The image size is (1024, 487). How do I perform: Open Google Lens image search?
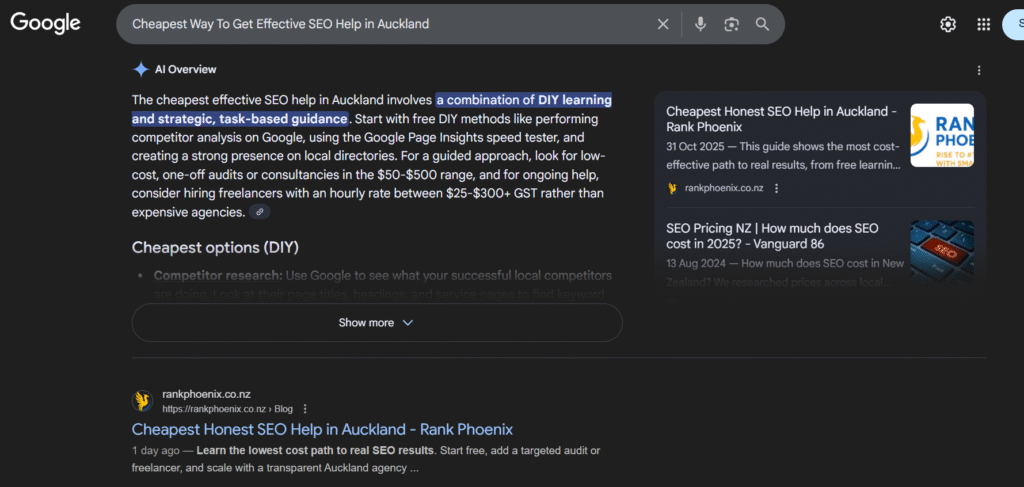[x=732, y=24]
